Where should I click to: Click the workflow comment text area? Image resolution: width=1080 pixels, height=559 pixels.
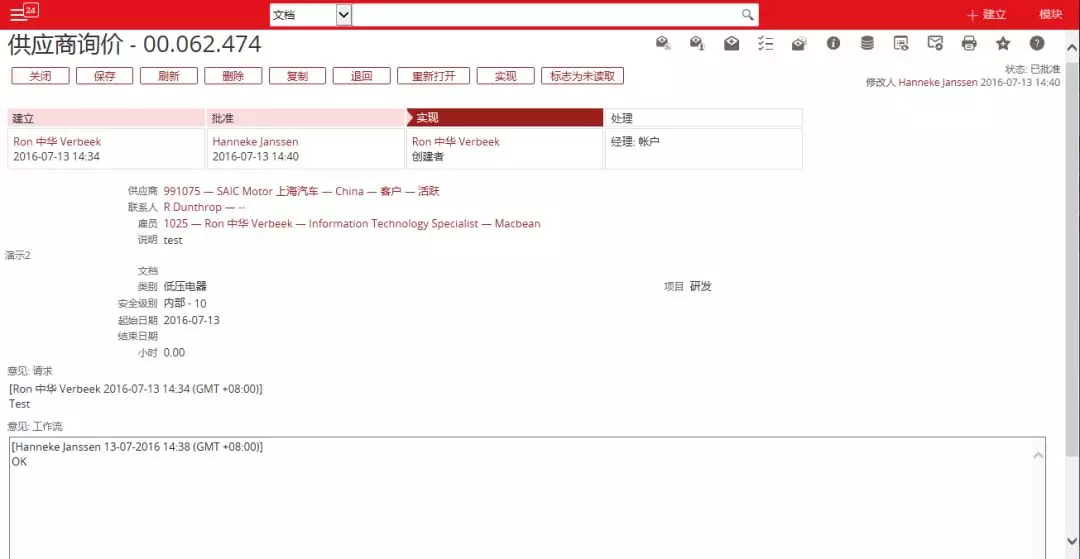pyautogui.click(x=520, y=500)
